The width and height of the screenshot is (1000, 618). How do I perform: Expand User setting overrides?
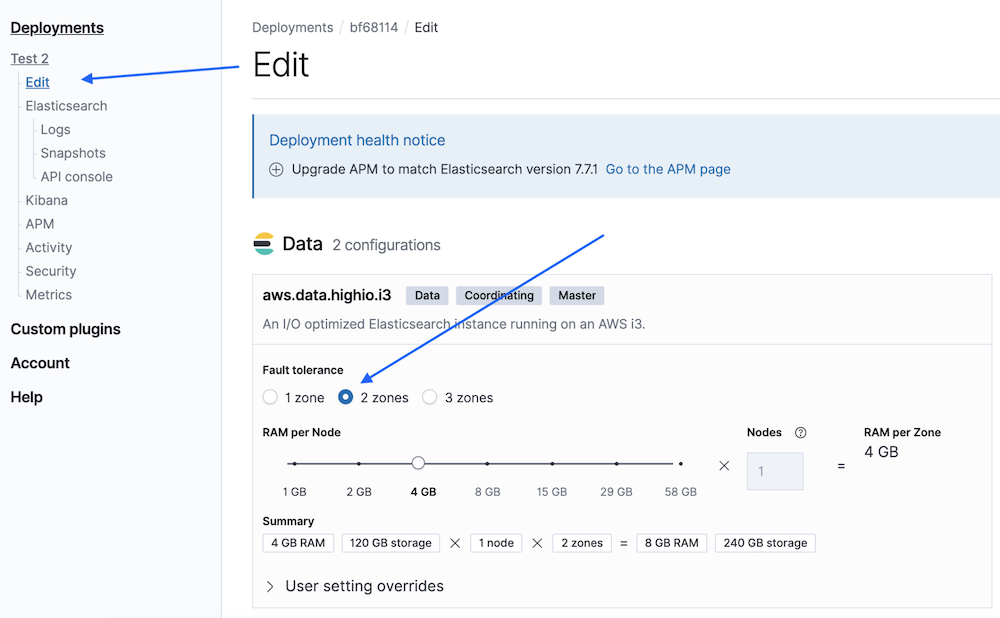click(x=355, y=586)
